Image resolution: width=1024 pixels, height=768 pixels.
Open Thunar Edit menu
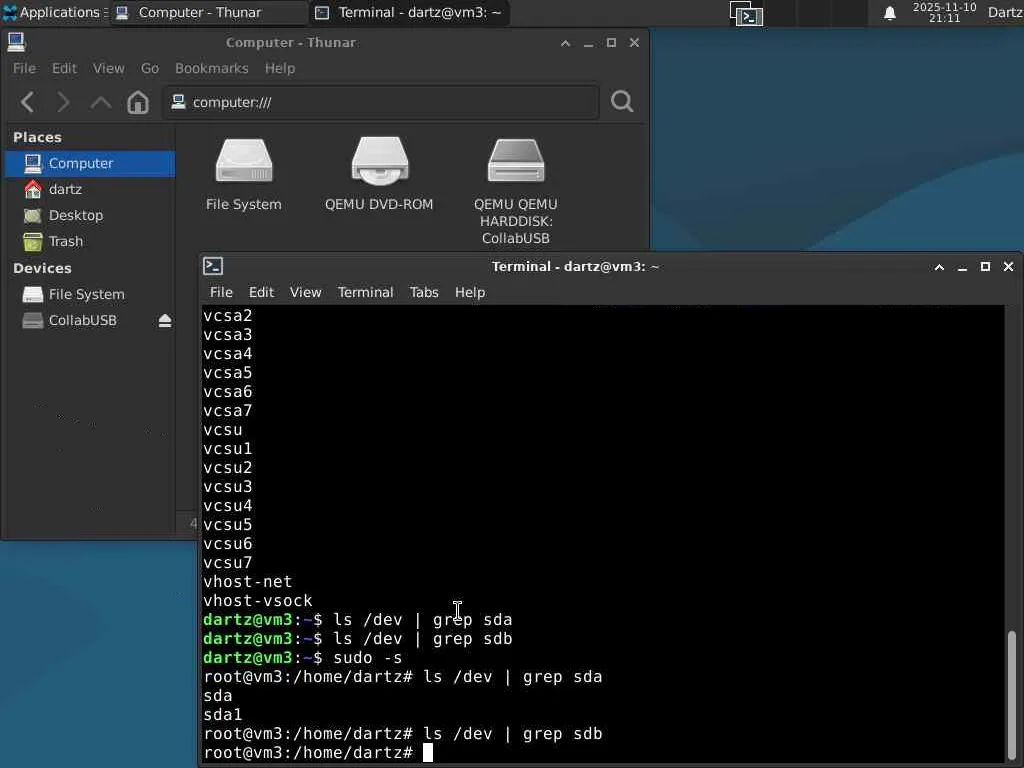(x=64, y=68)
